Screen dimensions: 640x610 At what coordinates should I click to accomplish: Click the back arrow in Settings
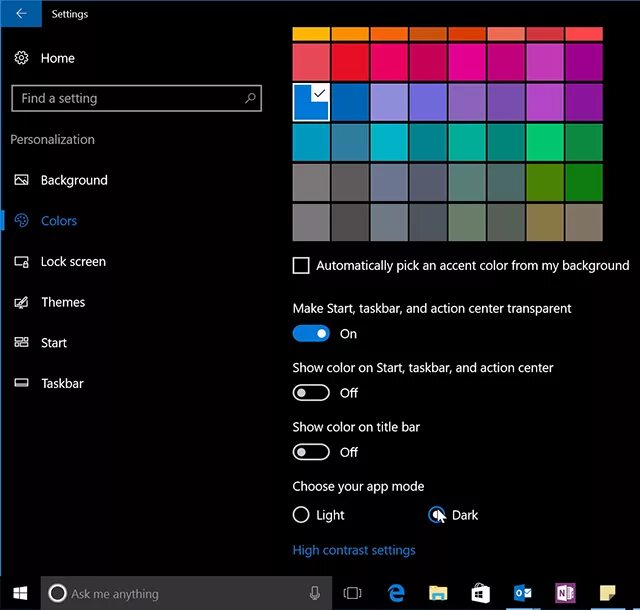click(x=21, y=13)
